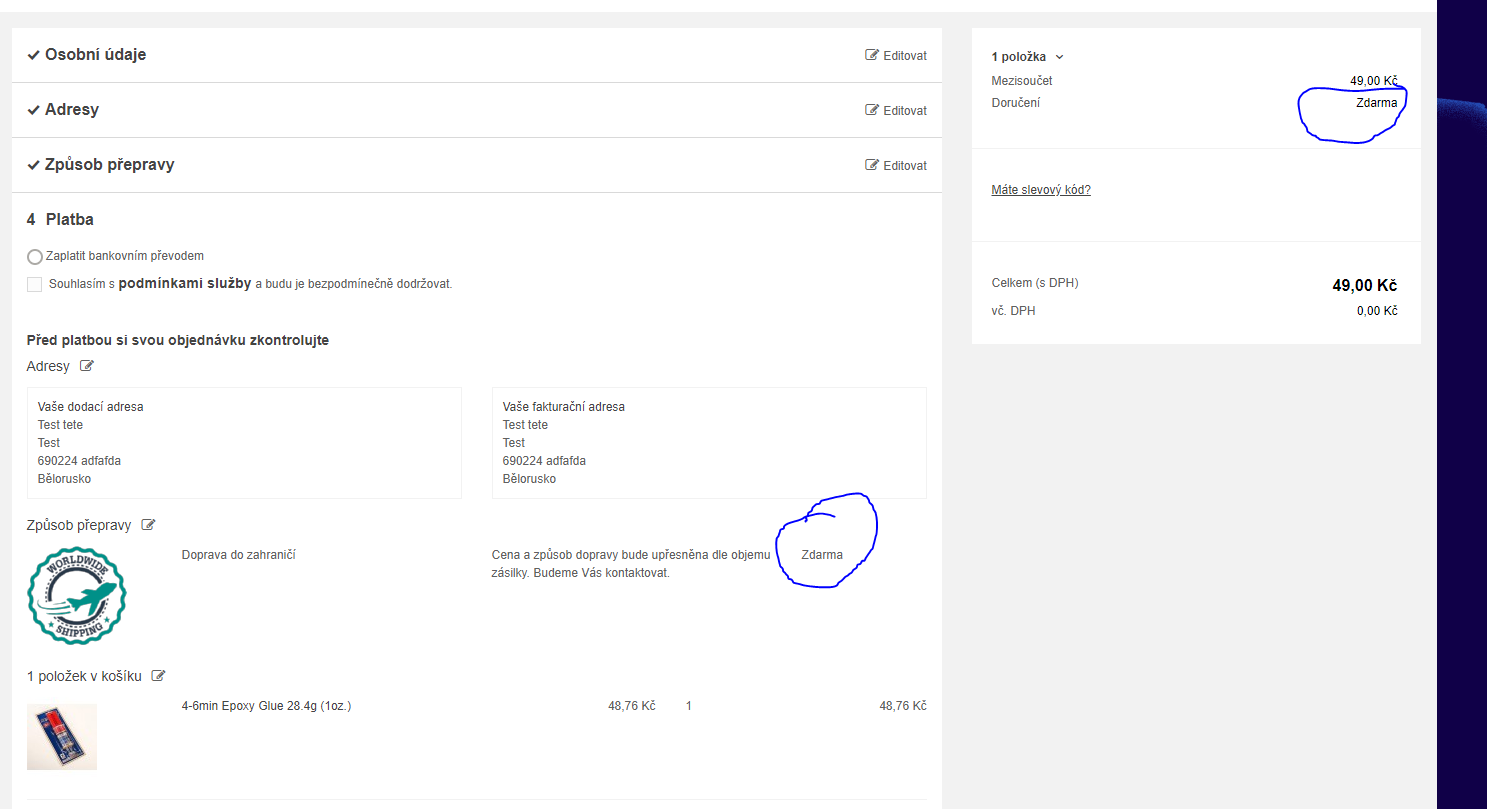Click the product quantity '1' in cart row
The width and height of the screenshot is (1487, 809).
click(689, 706)
